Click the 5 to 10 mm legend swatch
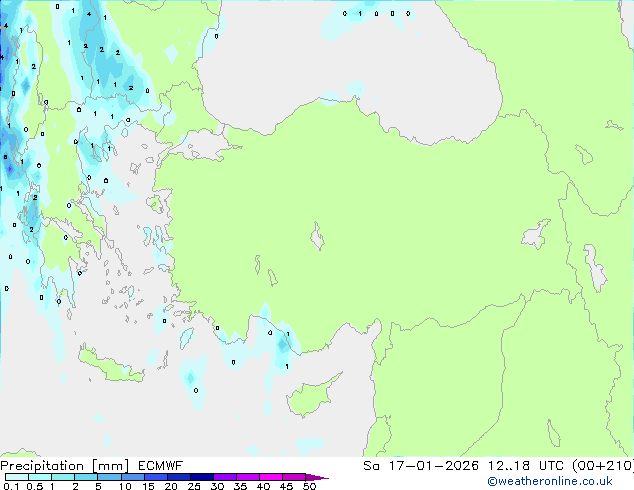The width and height of the screenshot is (634, 490). [x=109, y=477]
